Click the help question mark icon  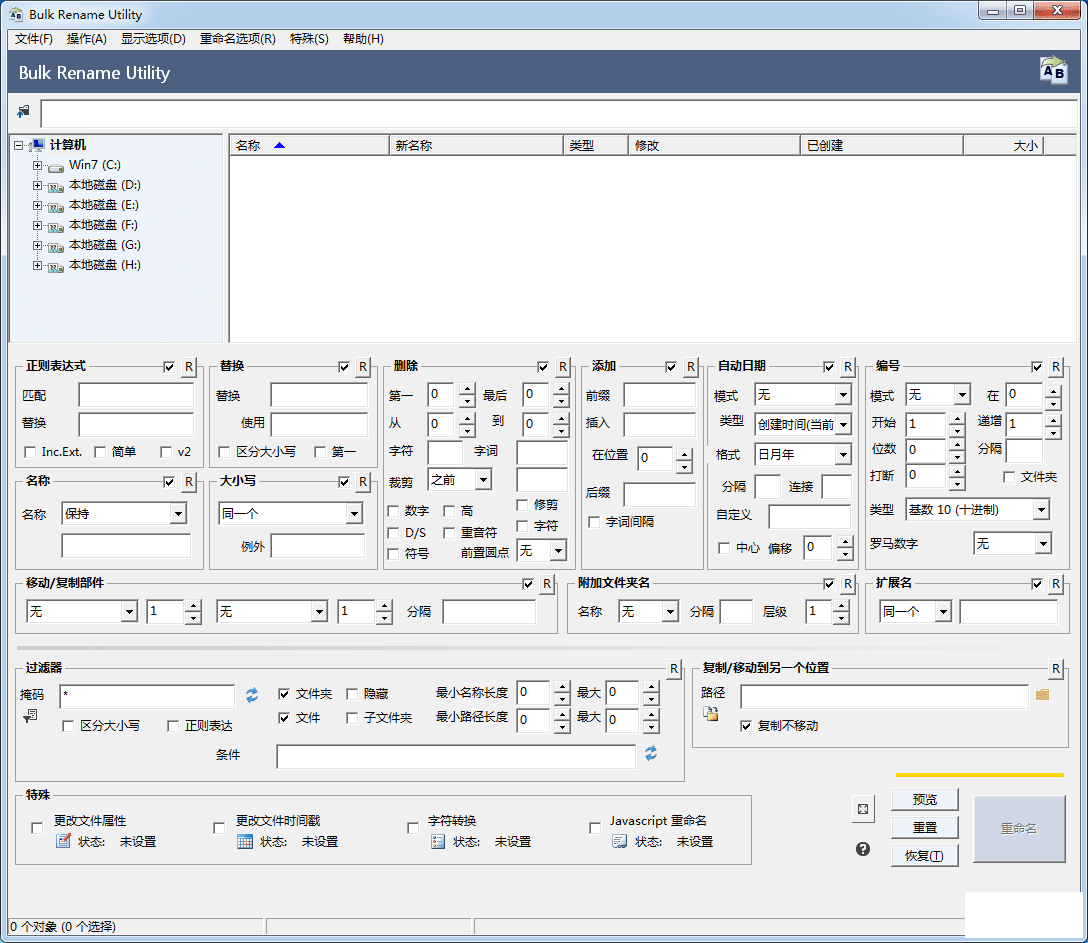862,849
